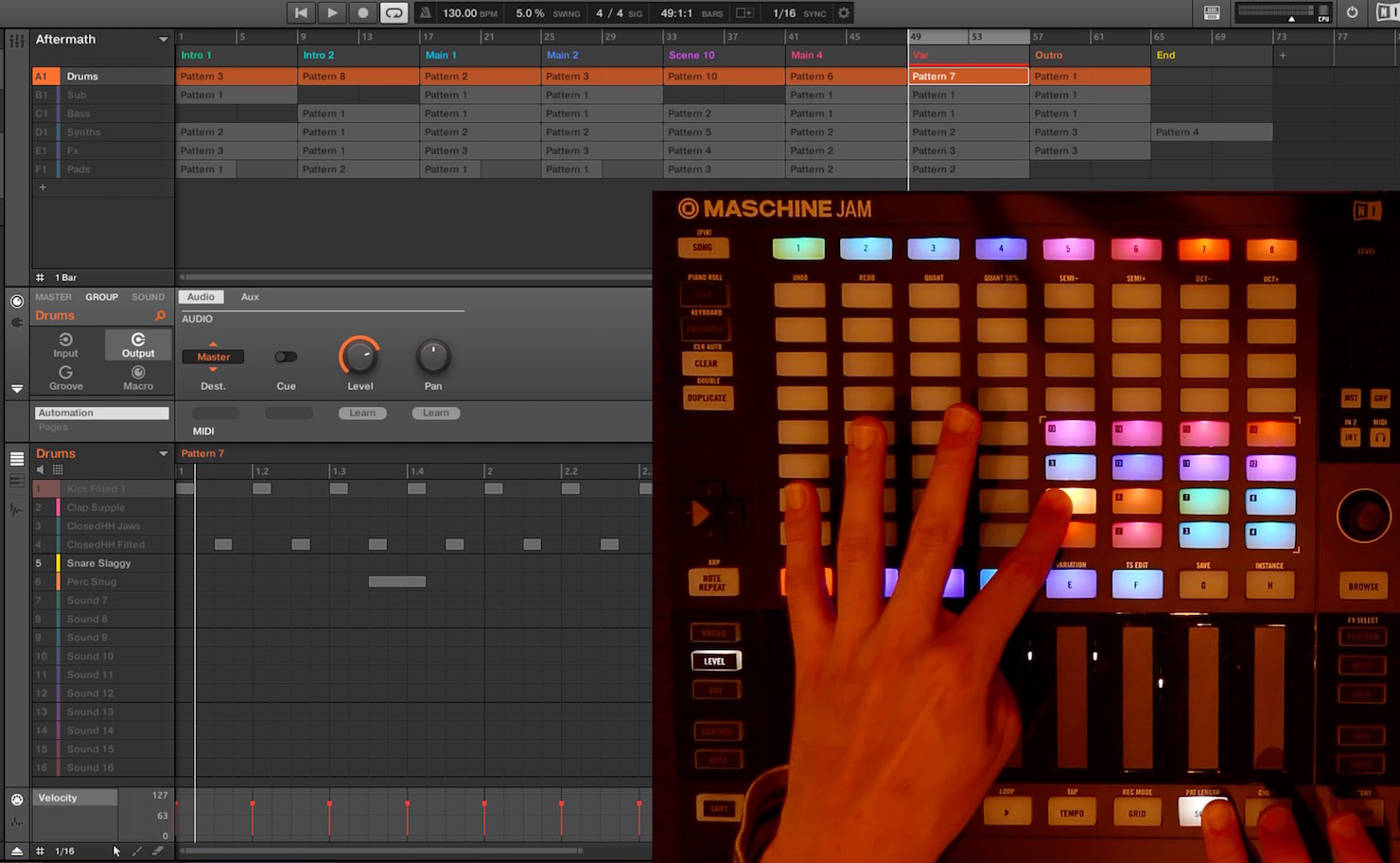The image size is (1400, 863).
Task: Toggle the Loop button in transport
Action: [x=394, y=12]
